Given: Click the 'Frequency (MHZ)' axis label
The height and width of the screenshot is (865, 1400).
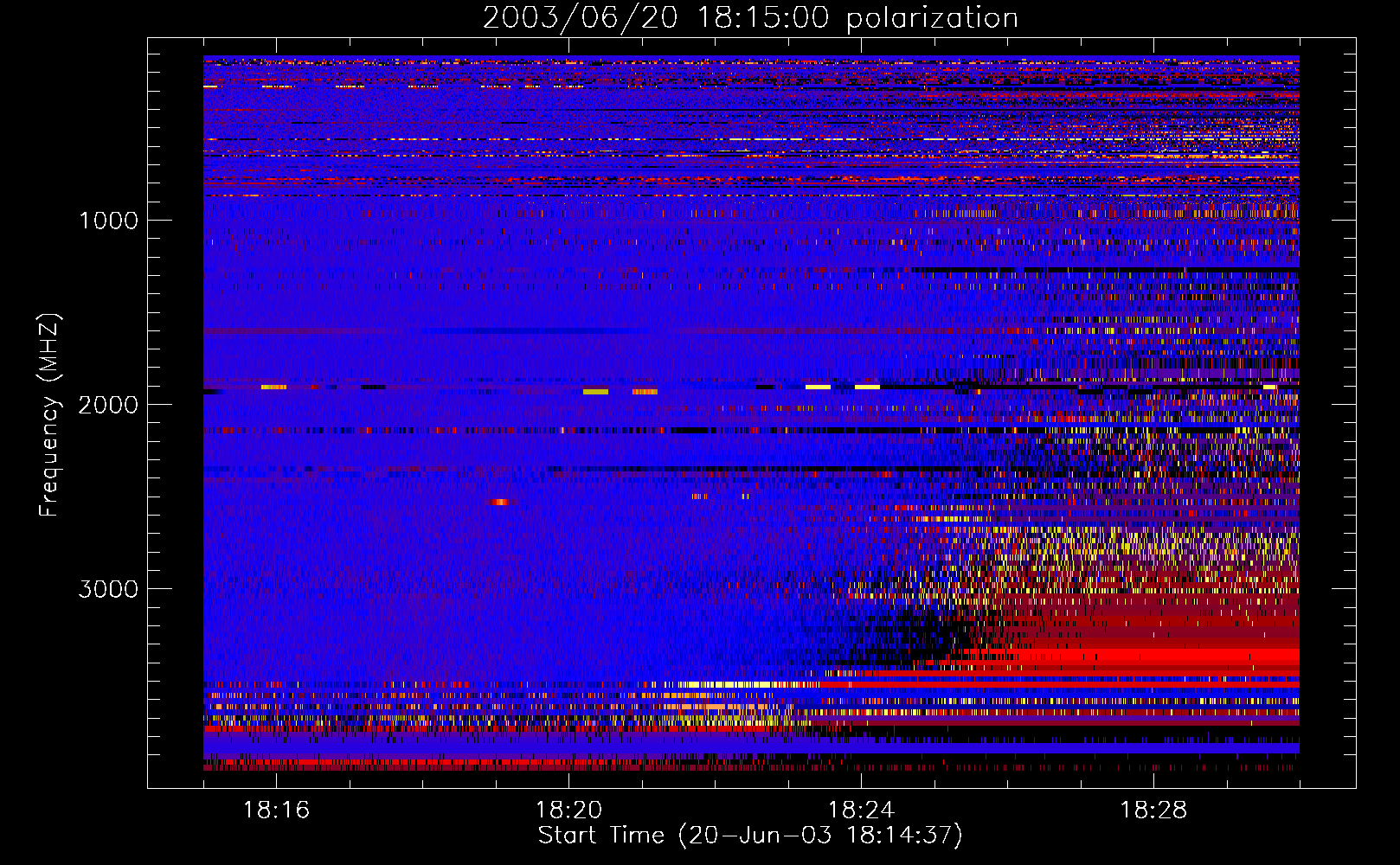Looking at the screenshot, I should click(49, 415).
